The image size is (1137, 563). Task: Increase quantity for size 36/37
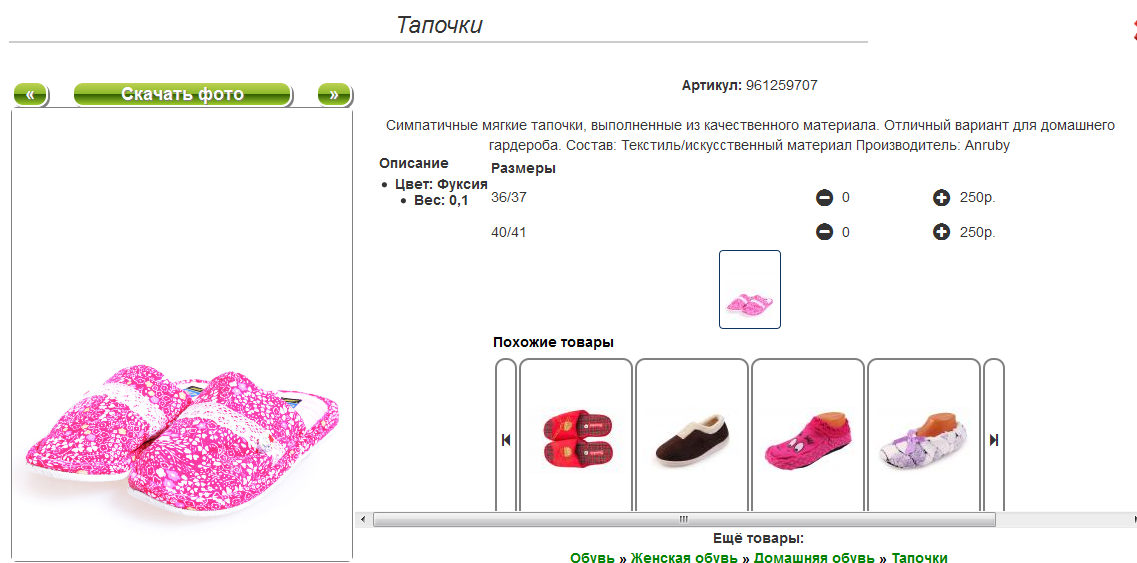pyautogui.click(x=941, y=197)
